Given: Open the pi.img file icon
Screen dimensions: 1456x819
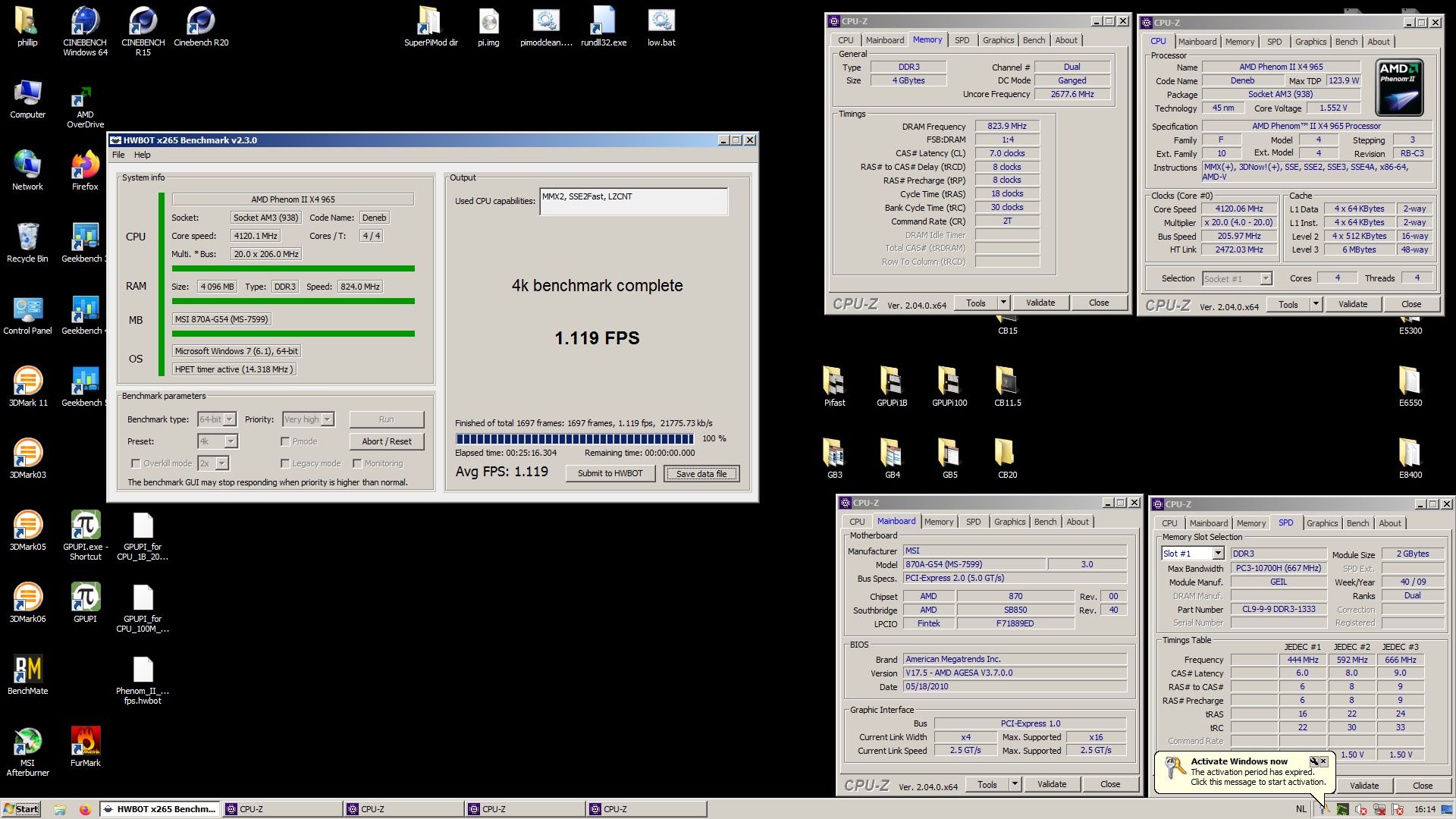Looking at the screenshot, I should point(488,27).
